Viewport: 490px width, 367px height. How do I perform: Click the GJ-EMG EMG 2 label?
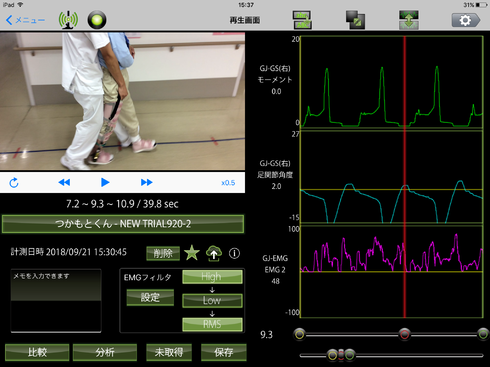[275, 264]
